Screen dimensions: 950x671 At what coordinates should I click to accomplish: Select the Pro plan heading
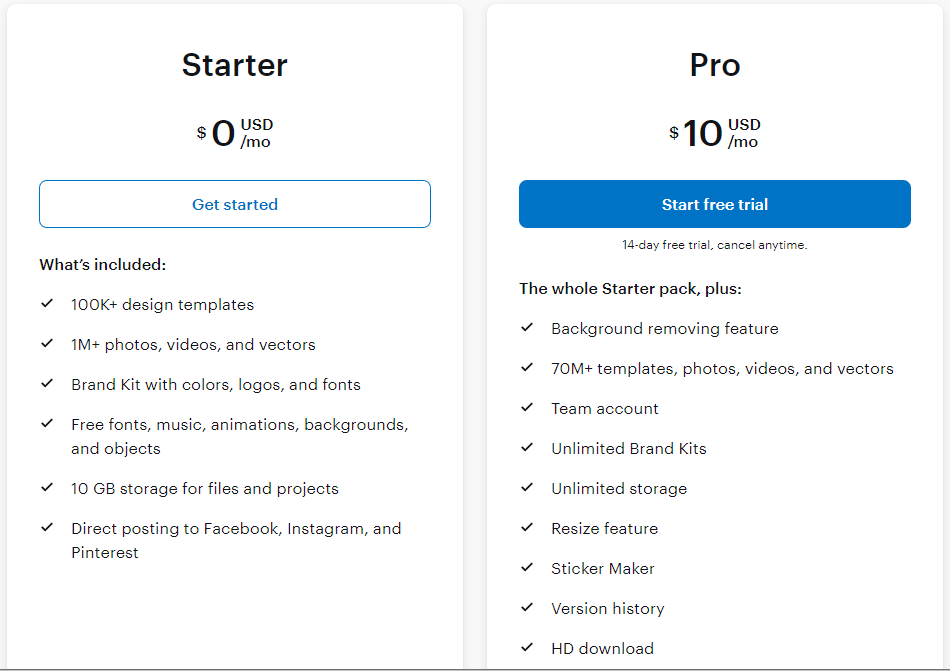click(x=715, y=65)
